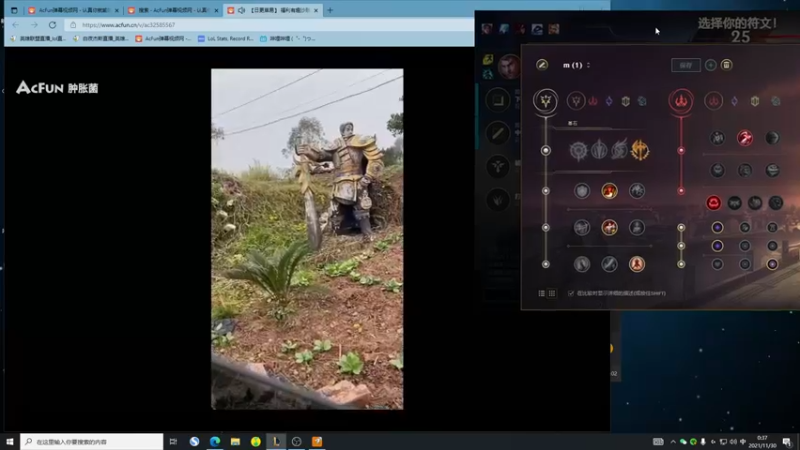The width and height of the screenshot is (800, 450).
Task: Select the Conqueror keystone rune
Action: [x=640, y=151]
